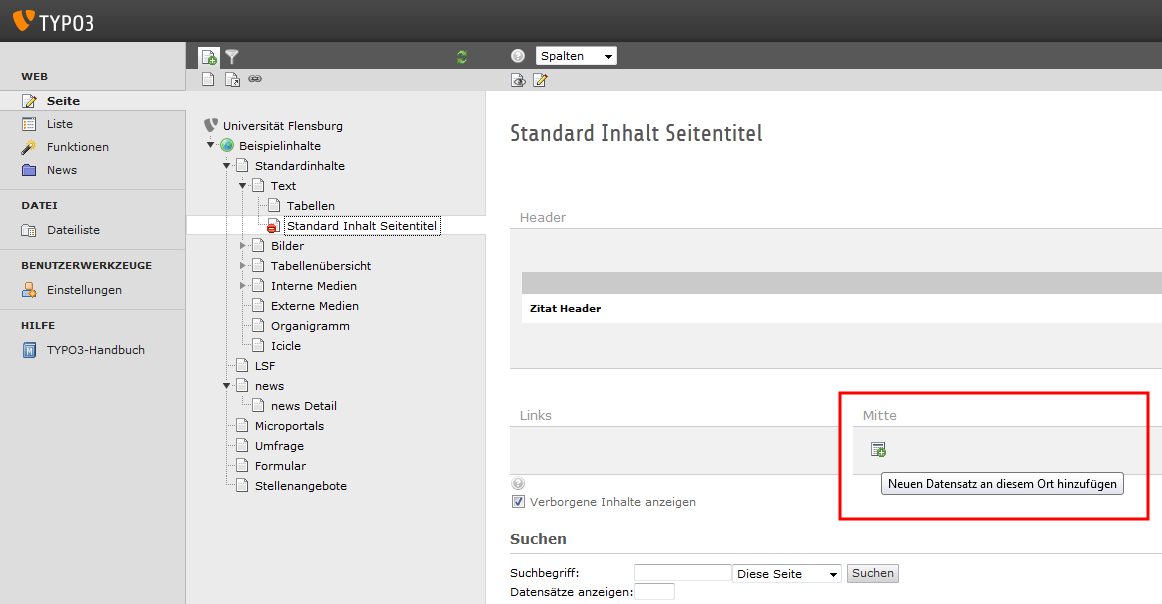Expand the Bilder tree node
This screenshot has width=1162, height=604.
click(x=243, y=246)
